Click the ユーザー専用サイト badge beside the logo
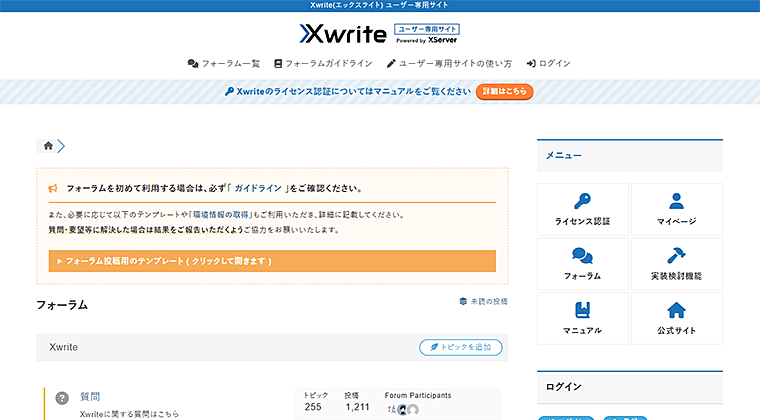The width and height of the screenshot is (760, 420). click(x=427, y=29)
